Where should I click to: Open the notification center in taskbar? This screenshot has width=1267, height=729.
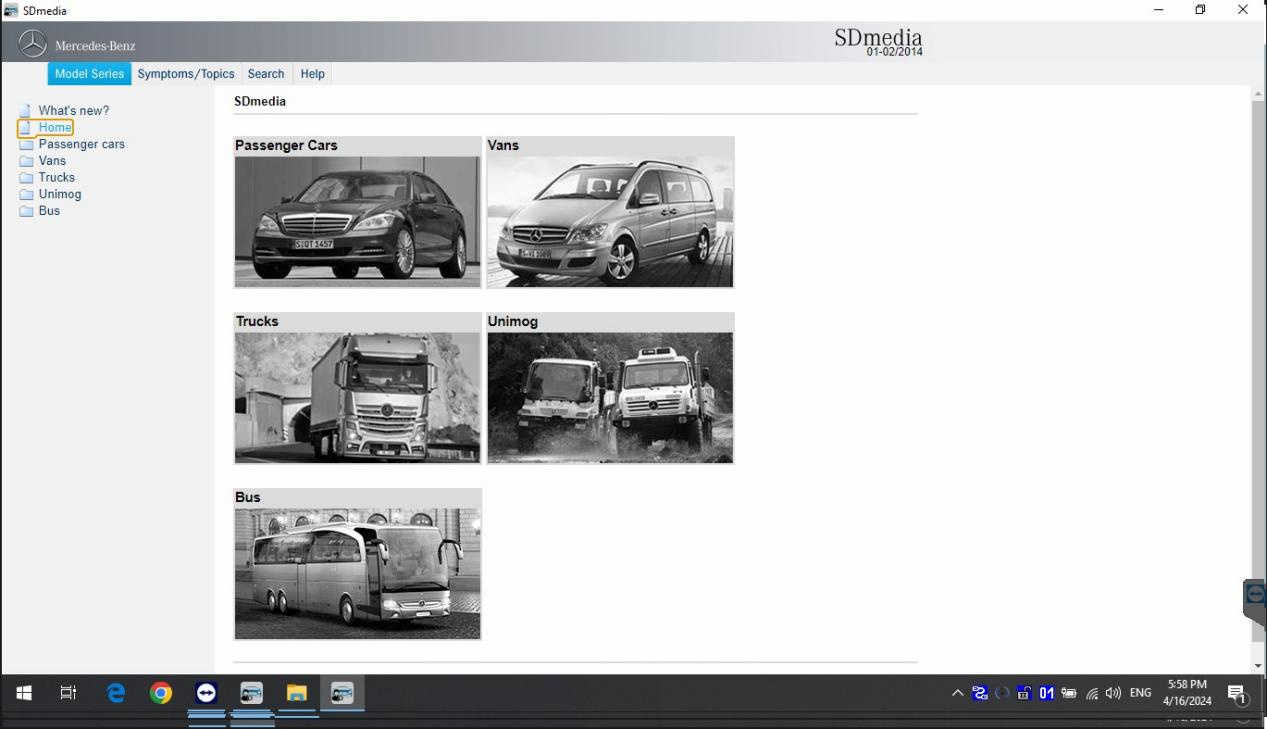[1236, 693]
